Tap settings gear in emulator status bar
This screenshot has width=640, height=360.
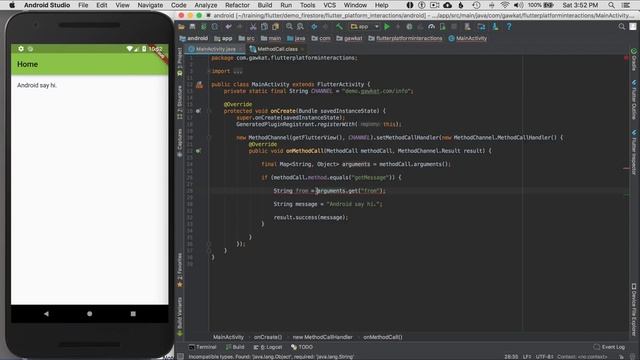pos(21,49)
